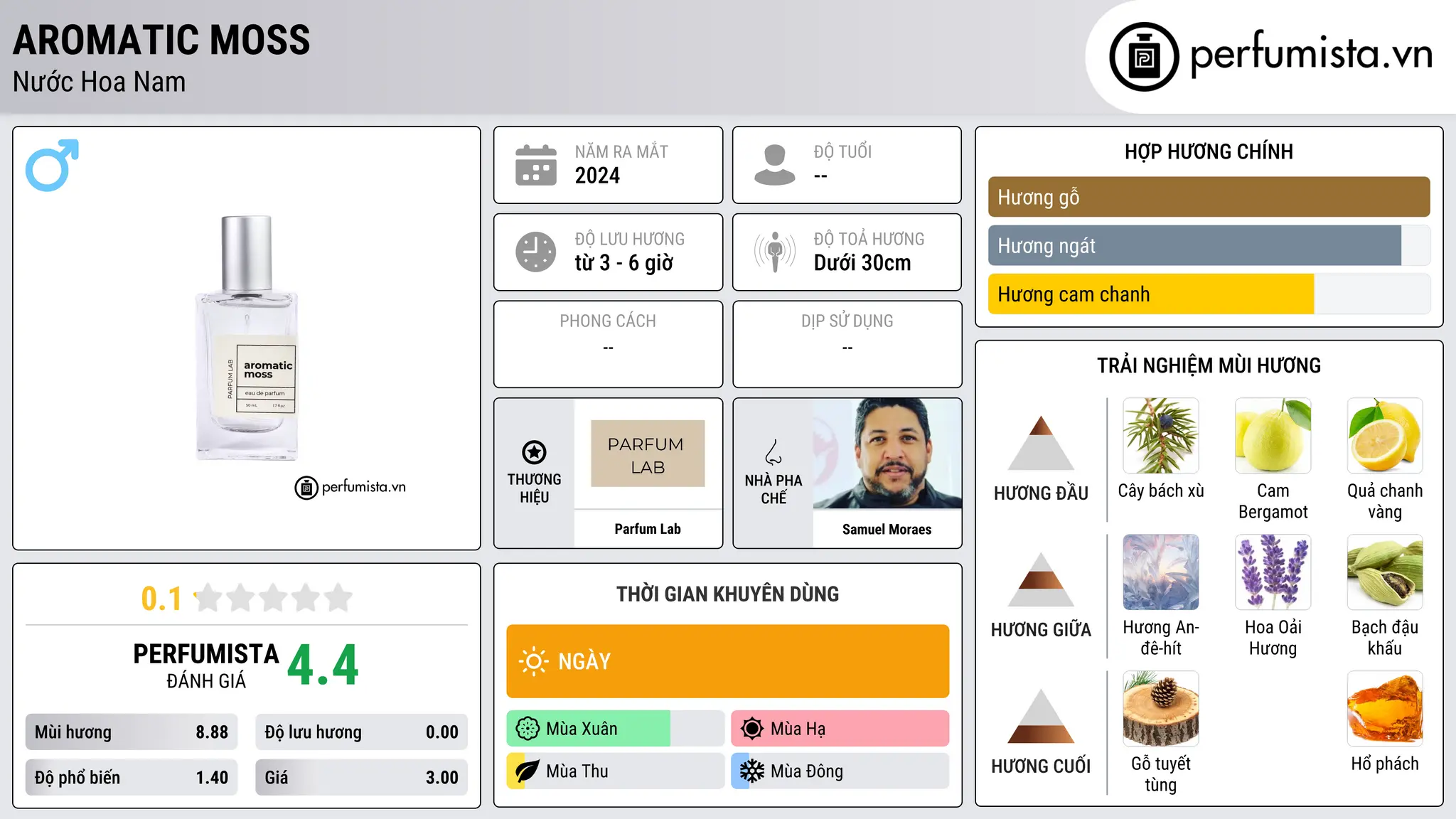The width and height of the screenshot is (1456, 819).
Task: Open the Samuel Moraes perfumer photo
Action: pos(887,454)
